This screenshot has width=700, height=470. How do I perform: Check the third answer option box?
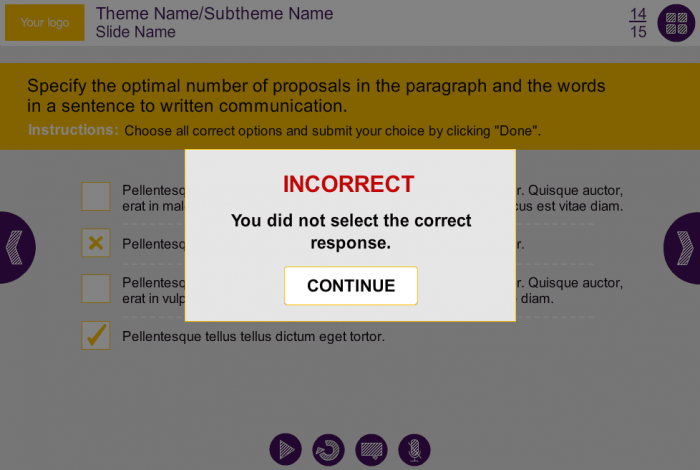tap(96, 289)
